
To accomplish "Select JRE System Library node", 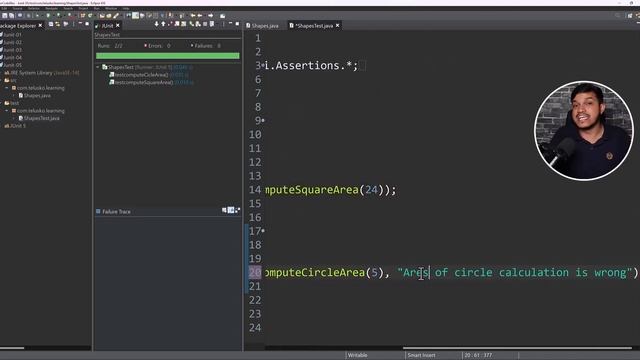I will (x=42, y=73).
